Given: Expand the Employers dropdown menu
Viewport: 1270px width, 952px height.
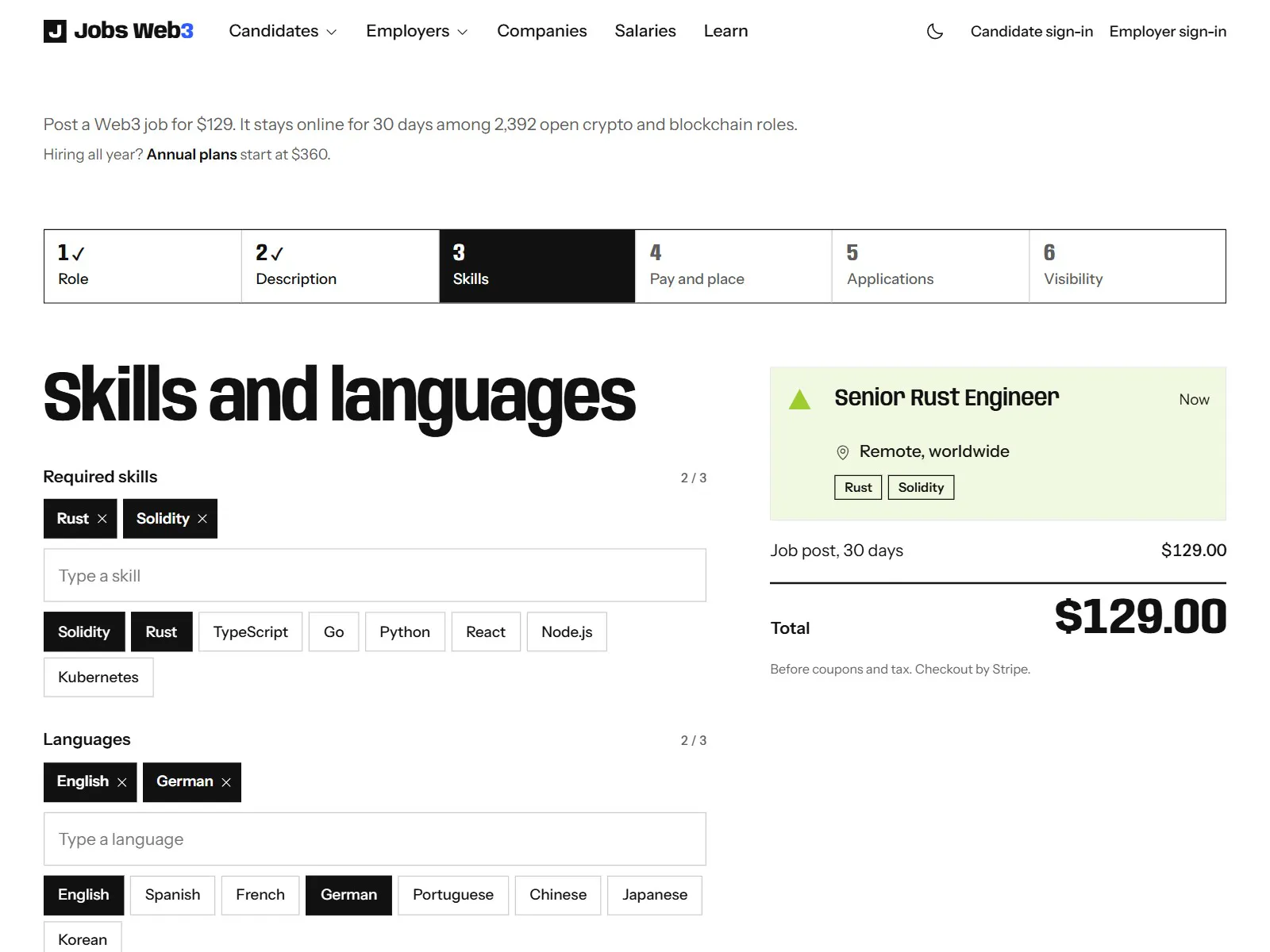Looking at the screenshot, I should coord(417,31).
